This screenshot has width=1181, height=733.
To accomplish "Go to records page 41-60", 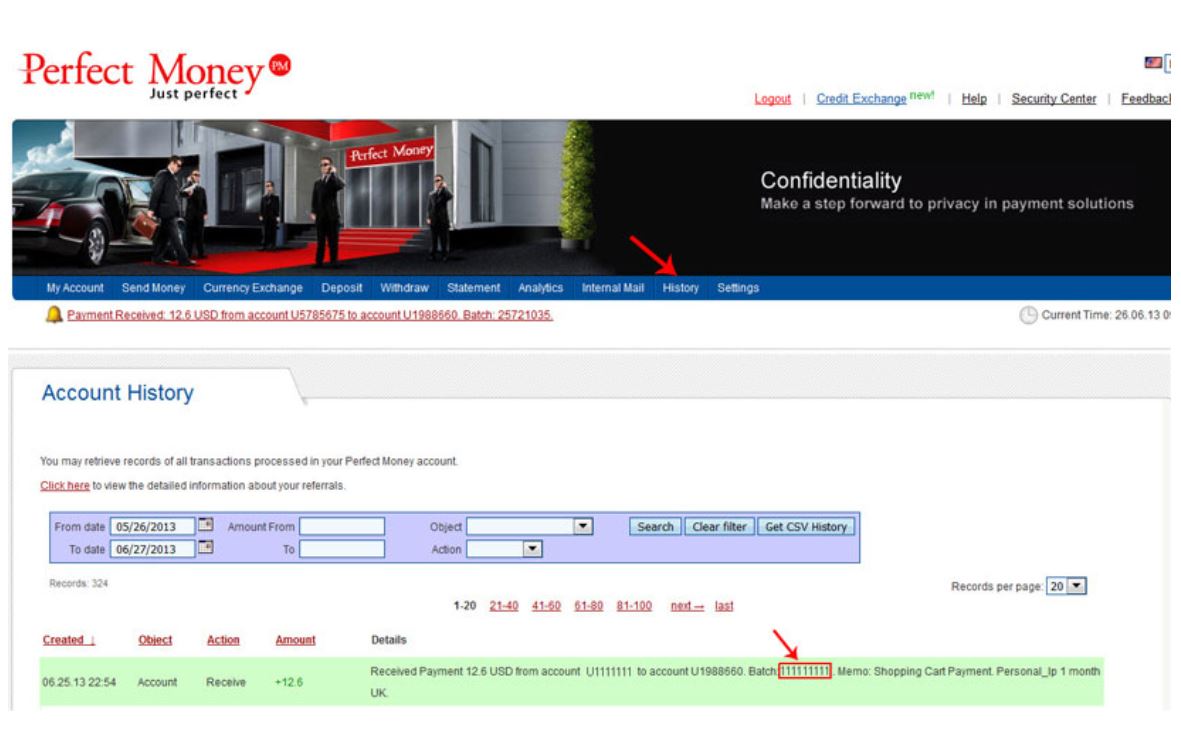I will (546, 606).
